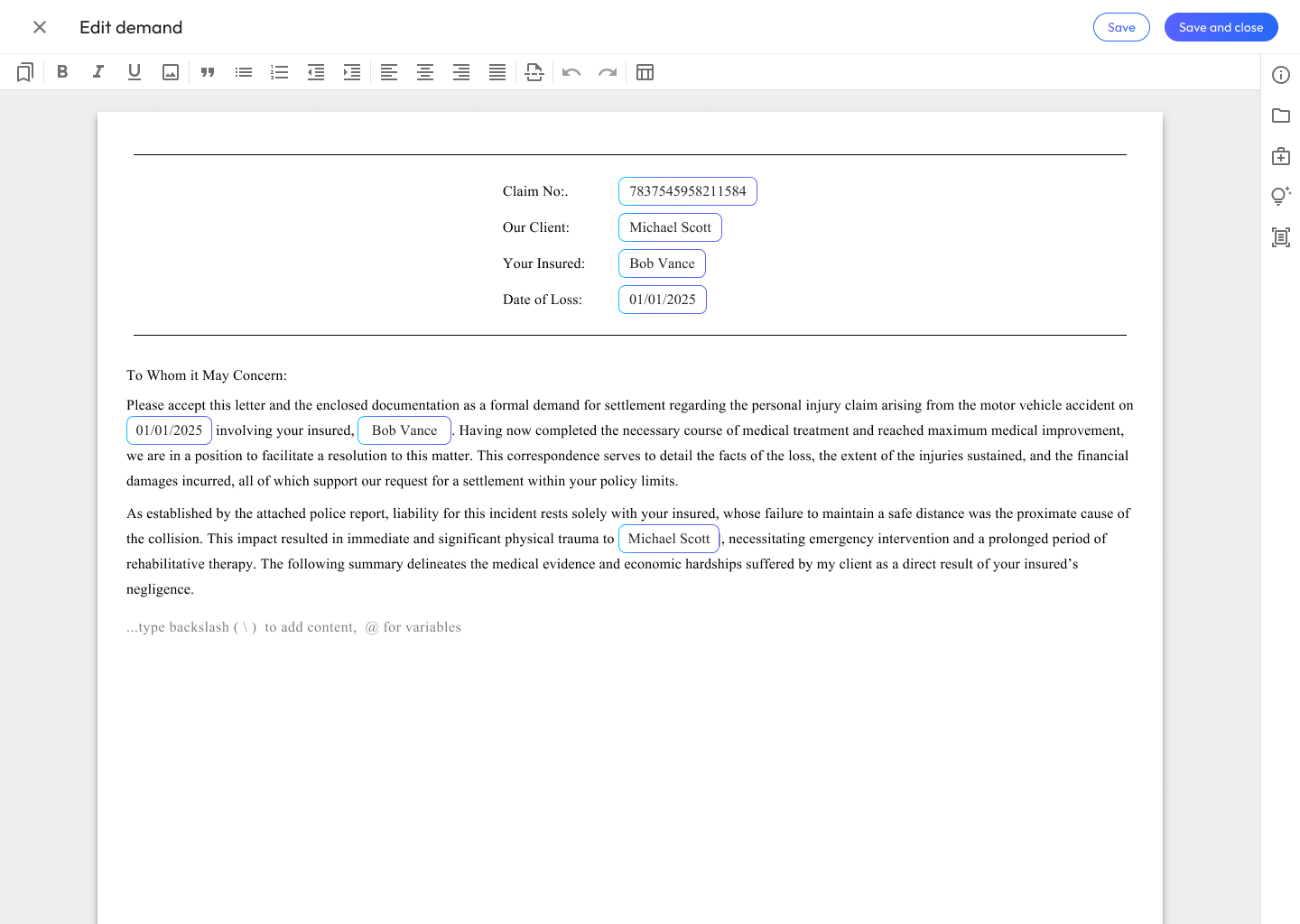
Task: Close the Edit demand editor
Action: click(x=40, y=27)
